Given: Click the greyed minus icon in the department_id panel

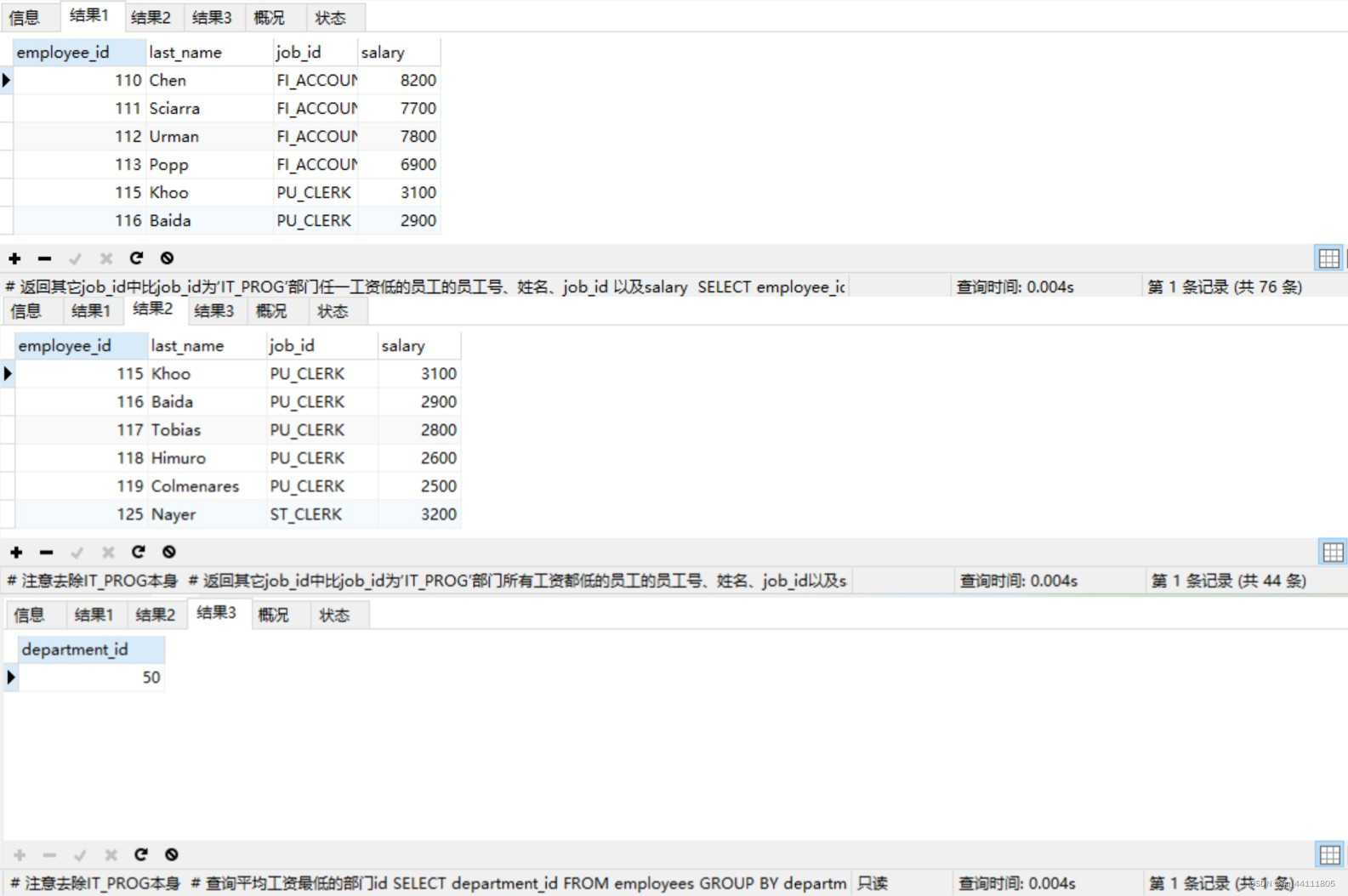Looking at the screenshot, I should (49, 855).
